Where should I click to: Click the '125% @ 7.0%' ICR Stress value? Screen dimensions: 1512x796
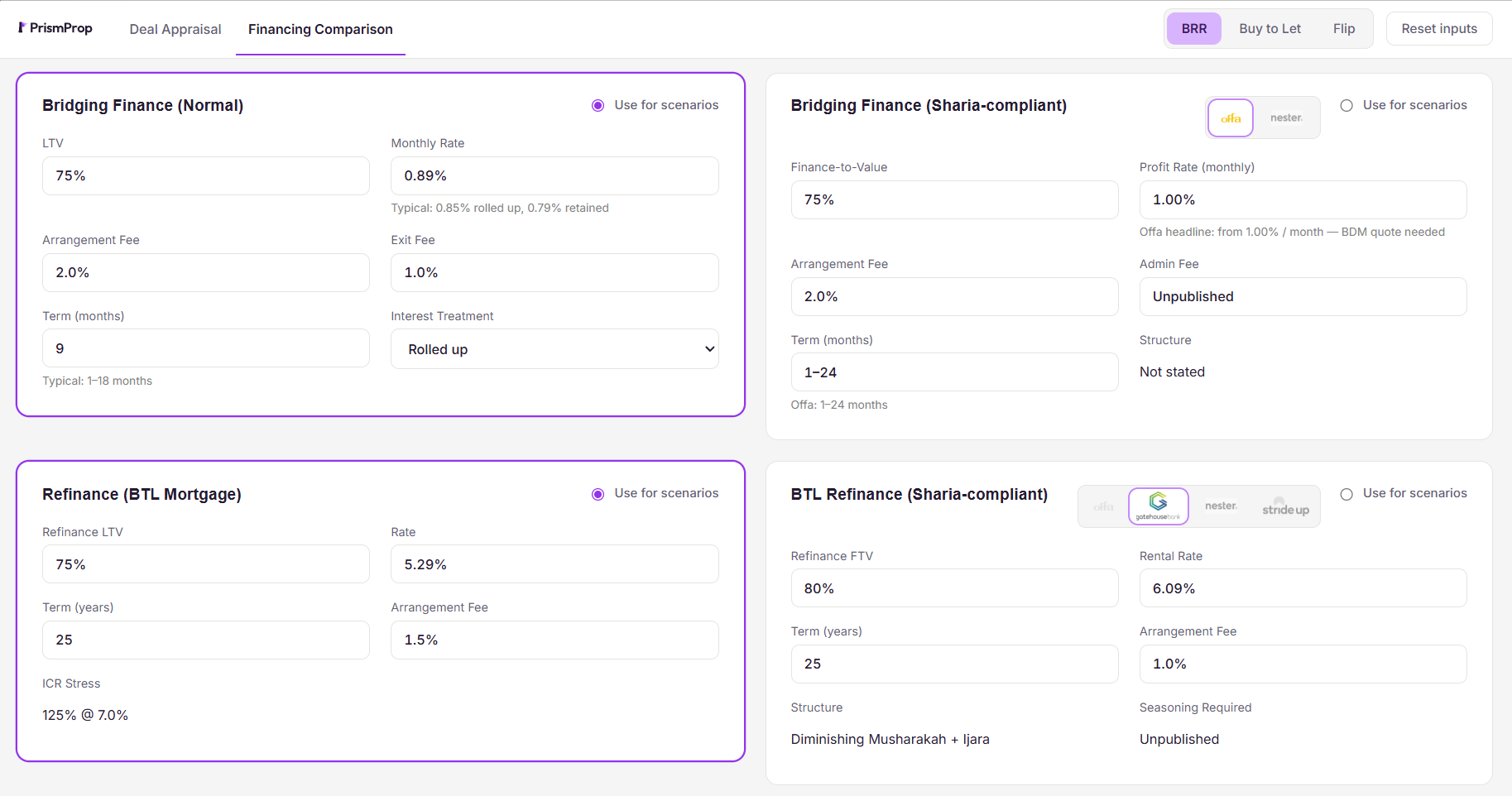[x=85, y=715]
